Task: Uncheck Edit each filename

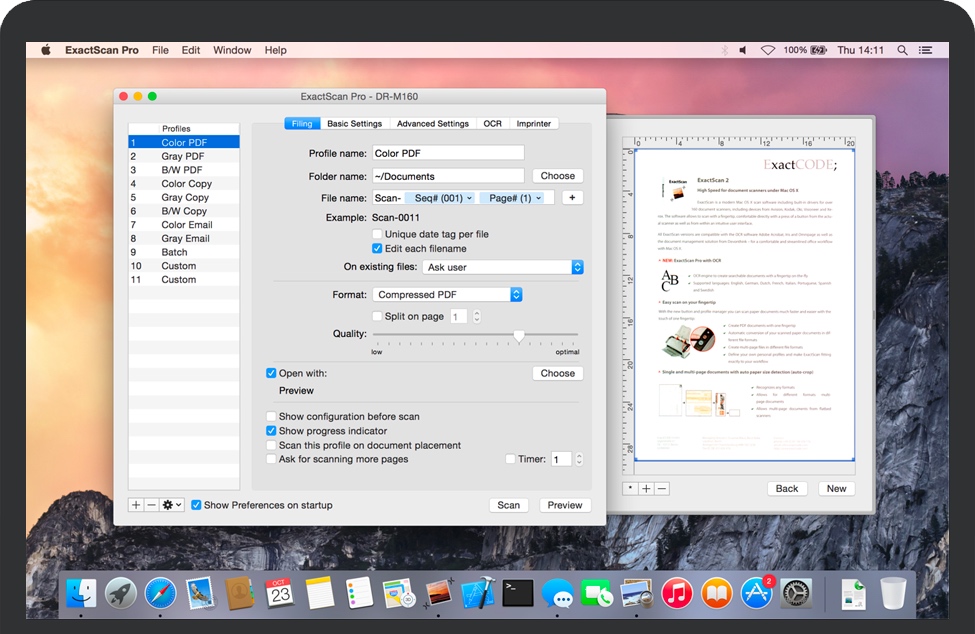Action: (377, 248)
